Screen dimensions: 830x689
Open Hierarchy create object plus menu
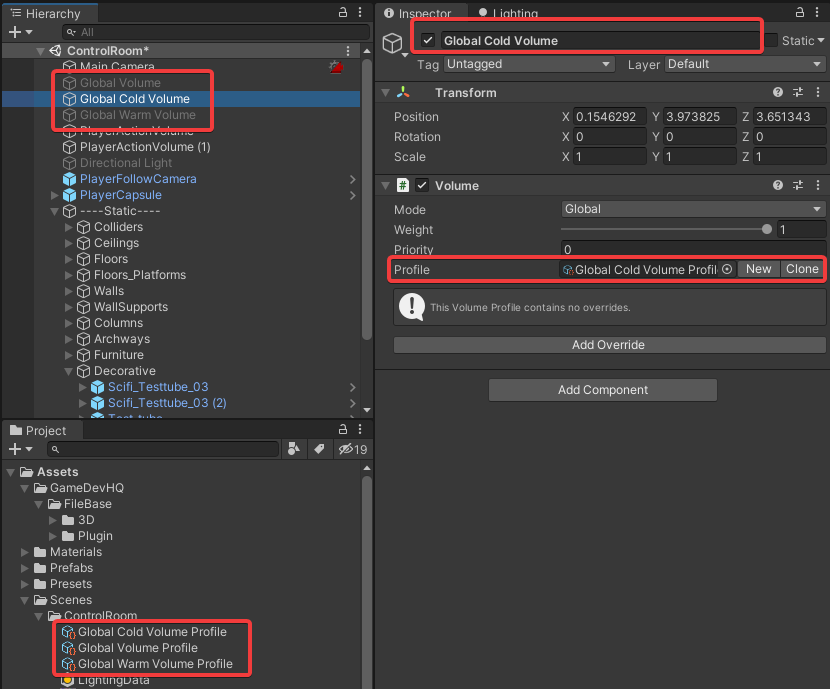20,32
